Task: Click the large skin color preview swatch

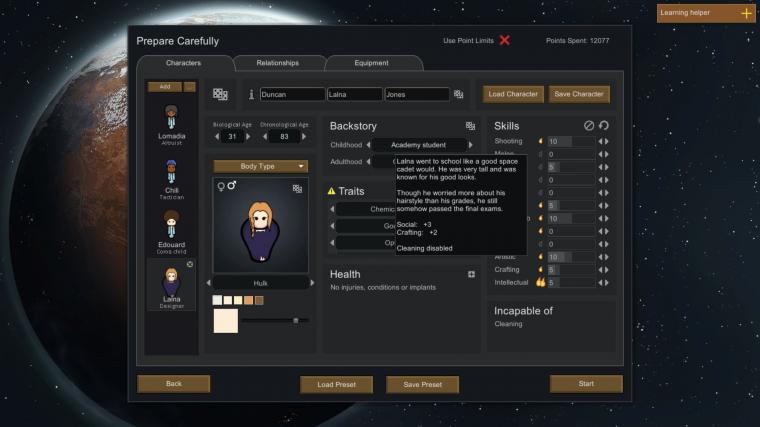Action: 226,321
